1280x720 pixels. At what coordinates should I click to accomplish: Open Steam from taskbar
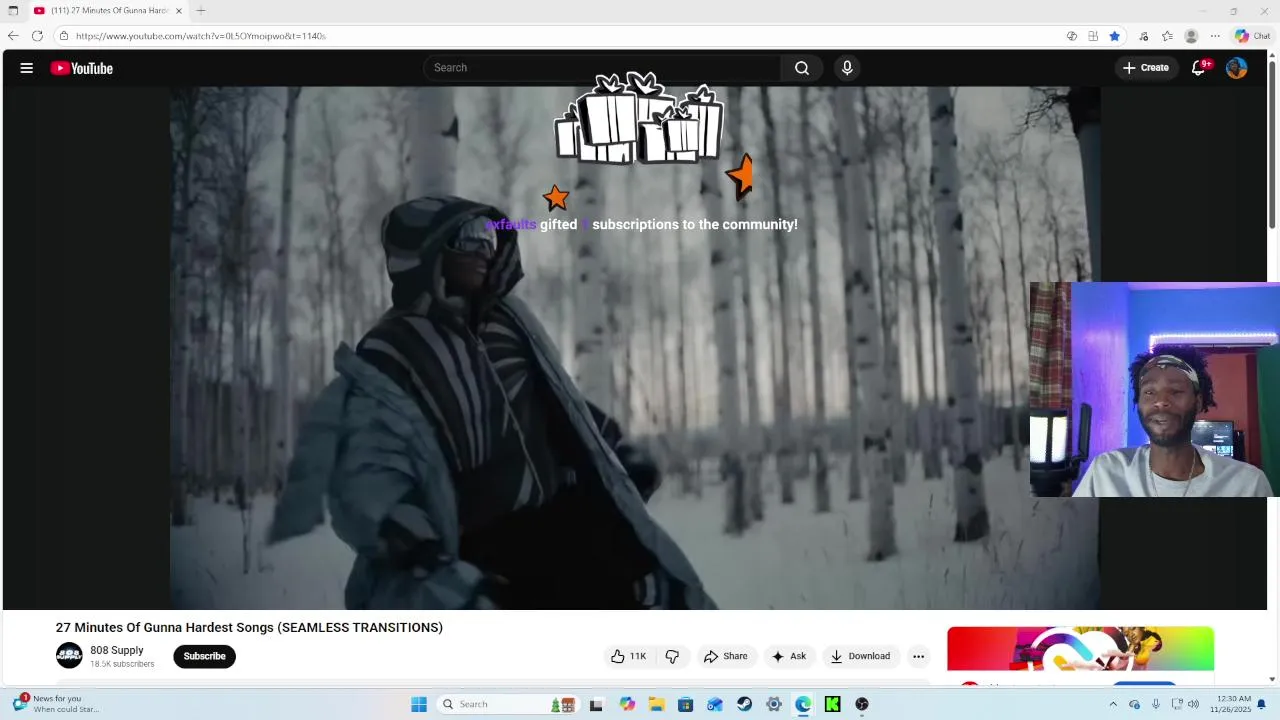(744, 704)
